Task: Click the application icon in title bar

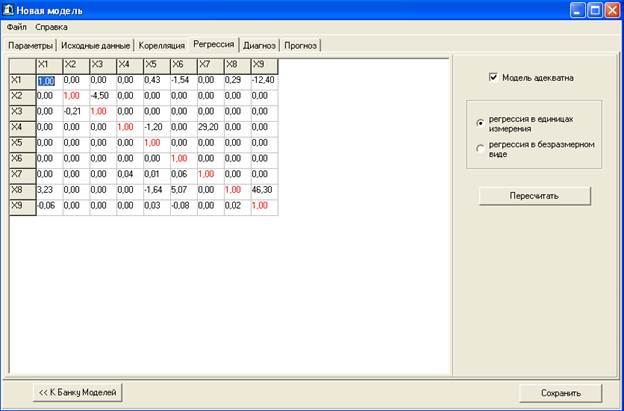Action: click(8, 10)
